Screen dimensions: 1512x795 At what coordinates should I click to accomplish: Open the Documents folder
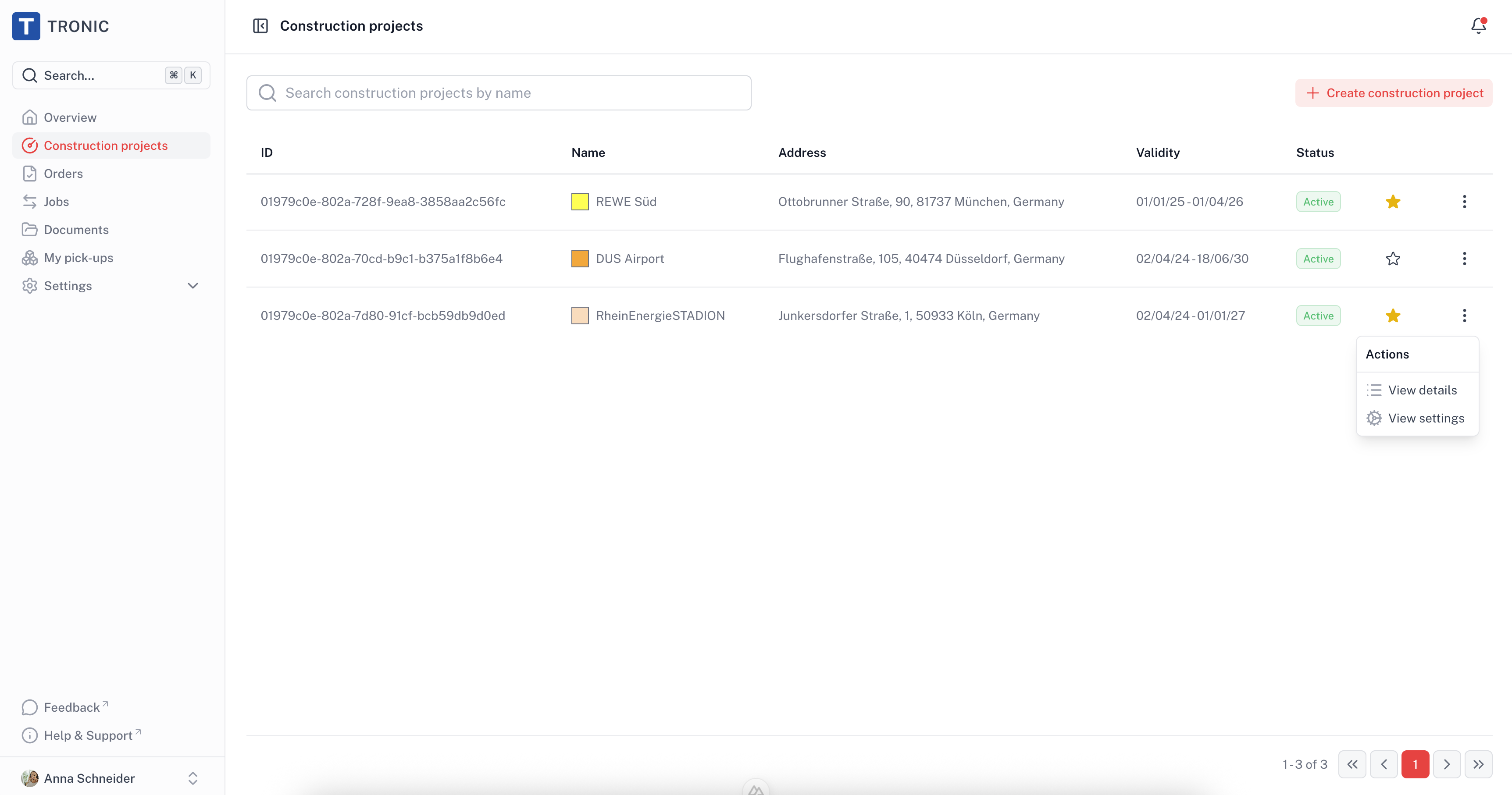(x=76, y=230)
